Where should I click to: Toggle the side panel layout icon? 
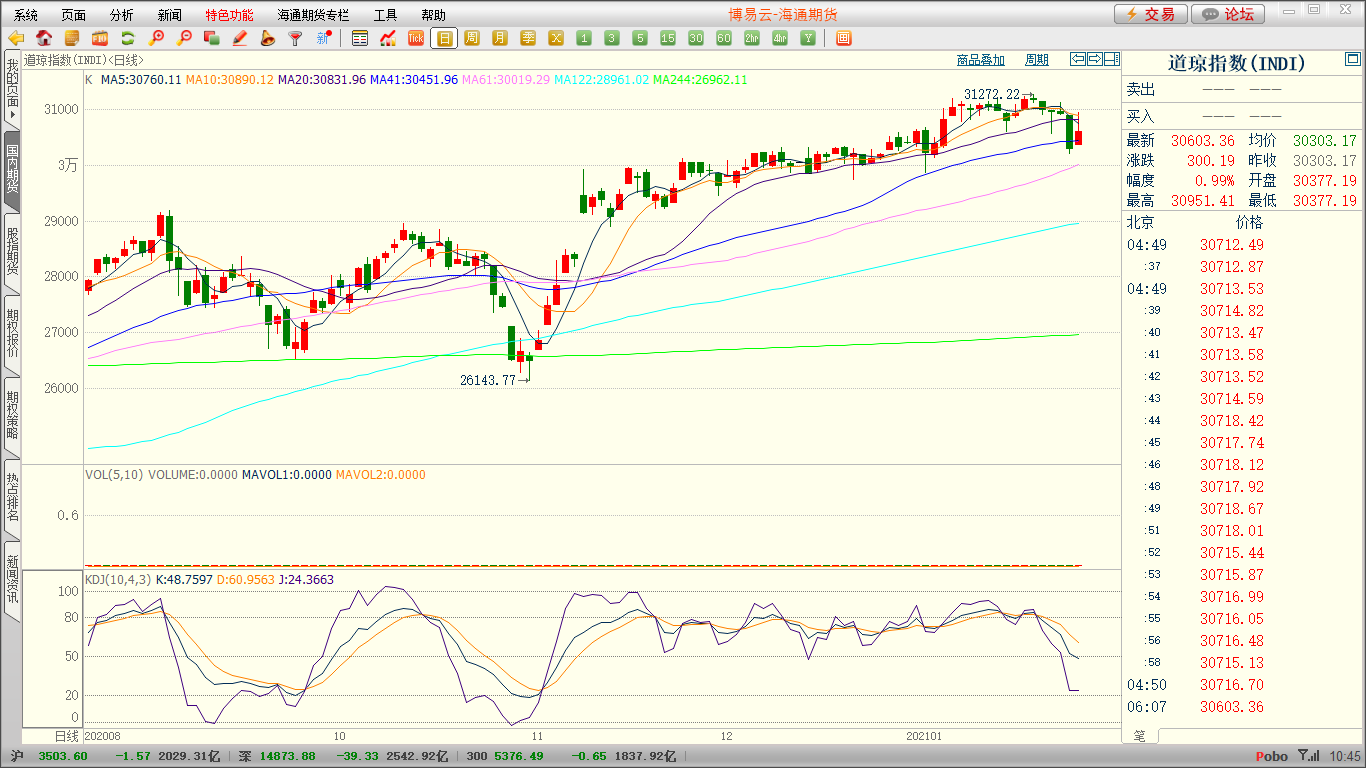point(1111,59)
